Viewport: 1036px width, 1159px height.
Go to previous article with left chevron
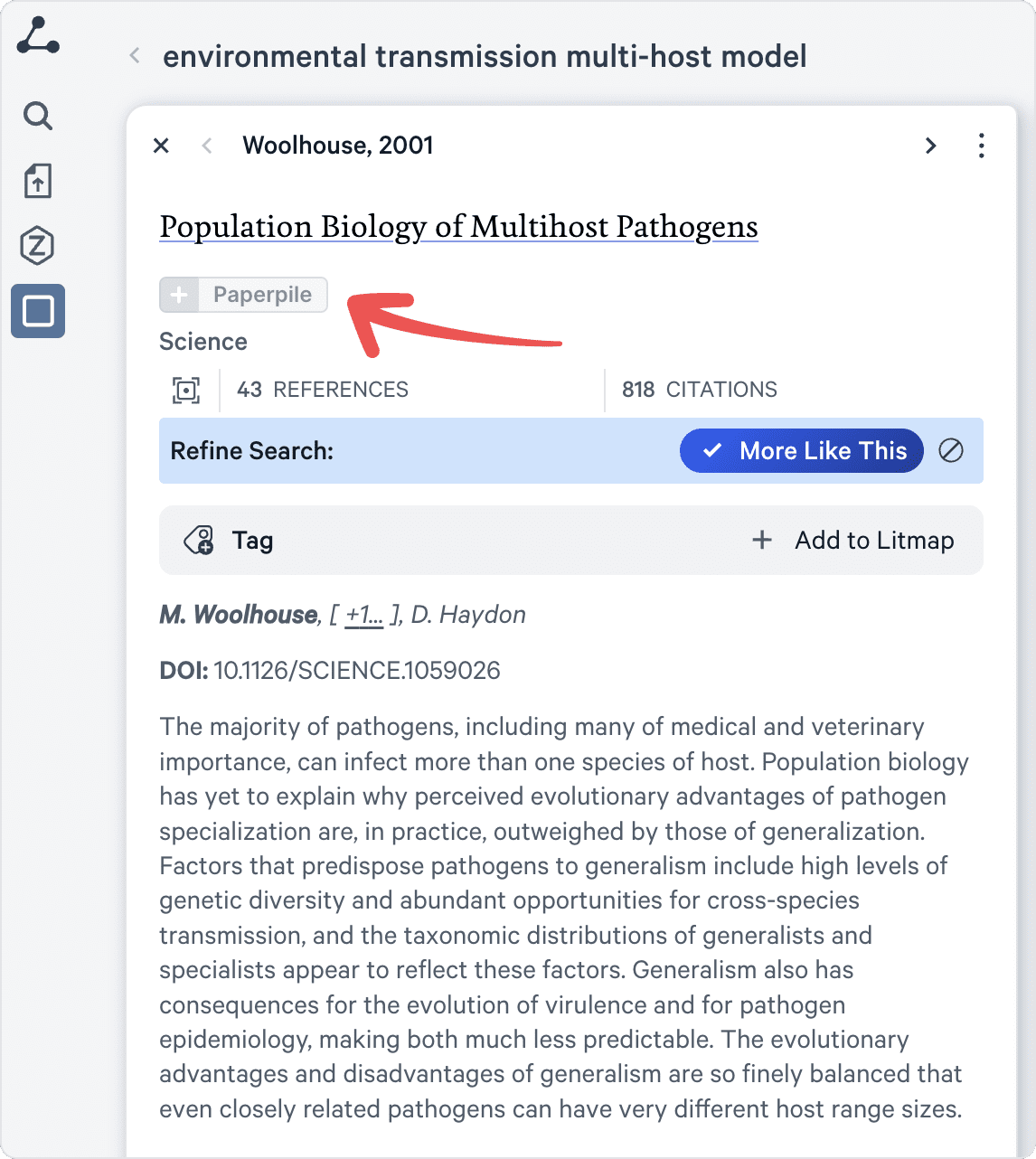tap(207, 146)
